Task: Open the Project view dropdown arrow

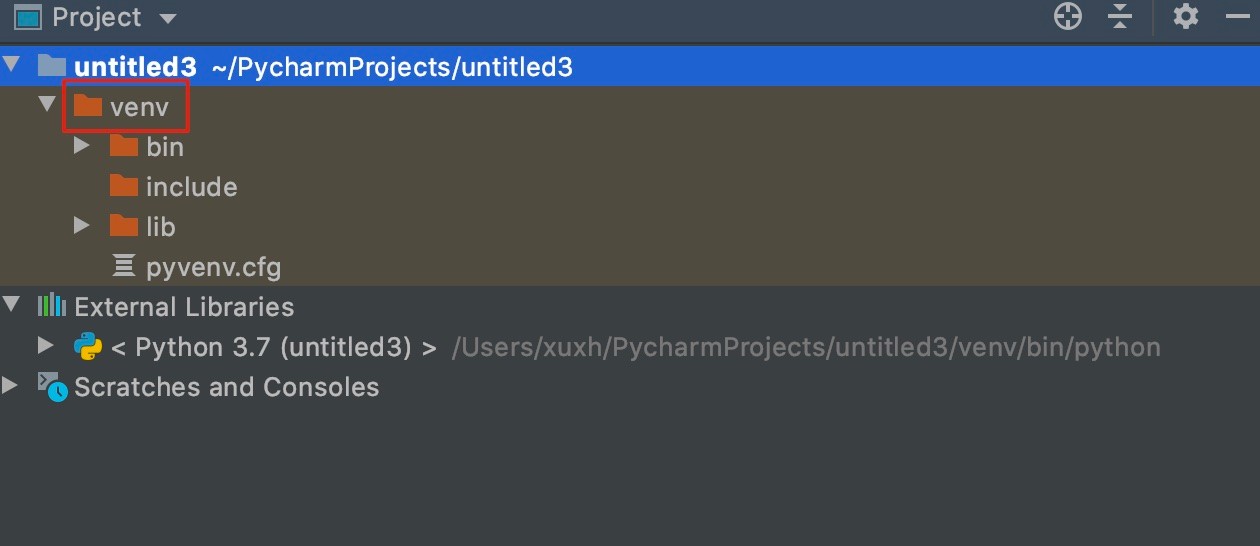Action: (167, 19)
